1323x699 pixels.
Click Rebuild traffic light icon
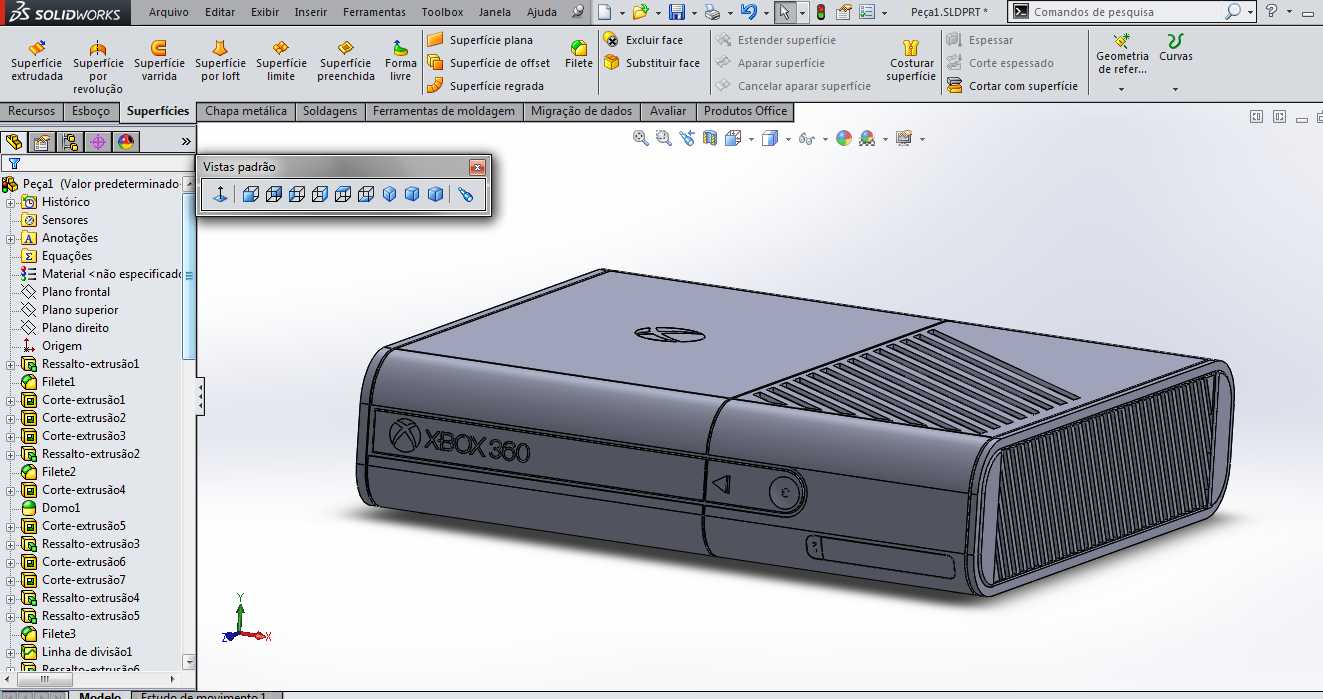[821, 12]
